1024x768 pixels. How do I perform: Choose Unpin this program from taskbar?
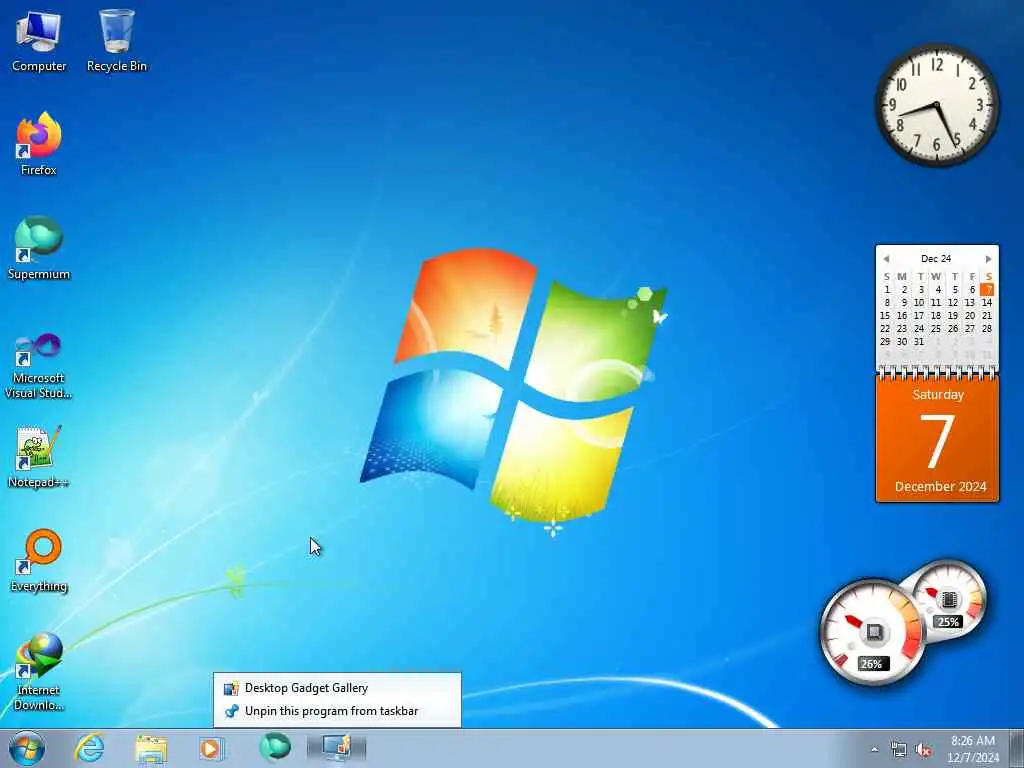pyautogui.click(x=337, y=711)
